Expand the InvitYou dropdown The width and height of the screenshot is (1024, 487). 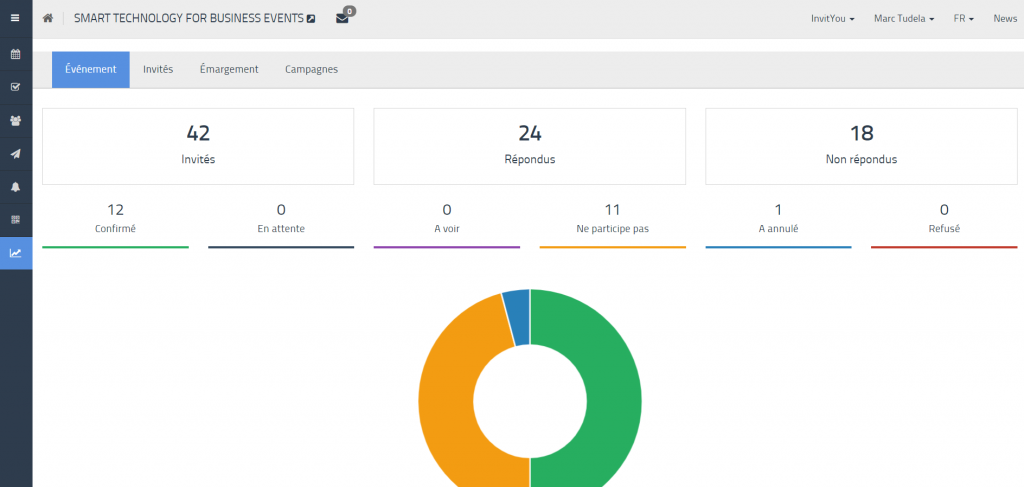(833, 19)
